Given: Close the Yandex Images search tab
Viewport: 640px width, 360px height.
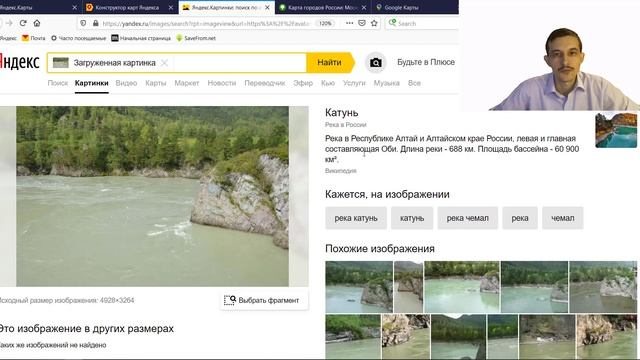Looking at the screenshot, I should point(267,7).
